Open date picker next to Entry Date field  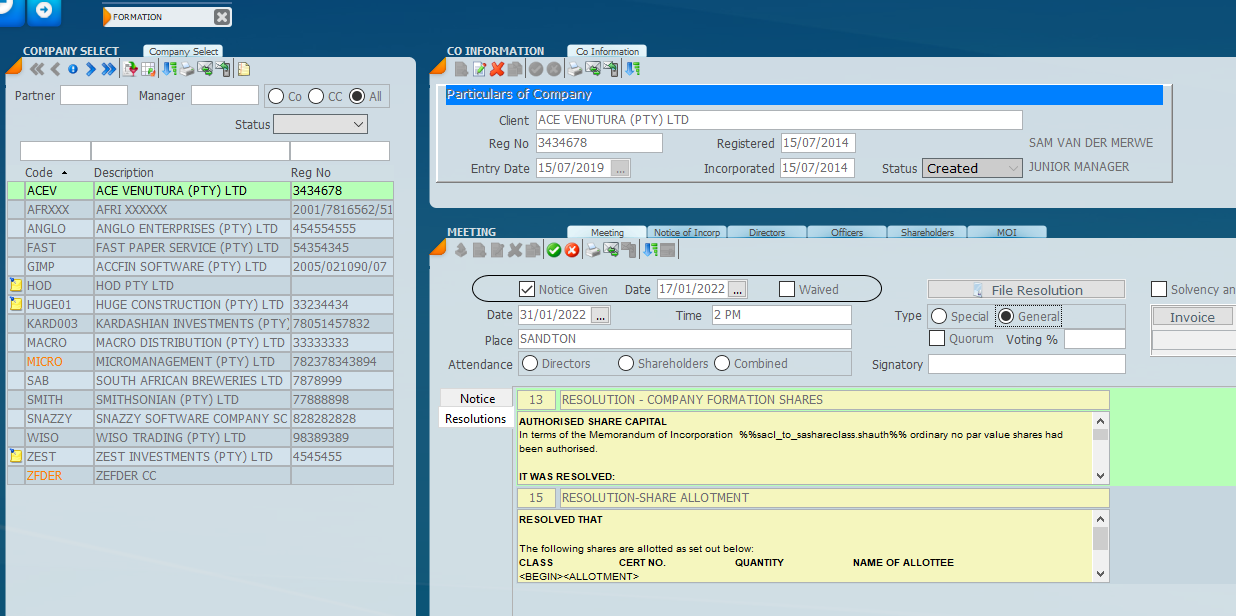click(620, 168)
